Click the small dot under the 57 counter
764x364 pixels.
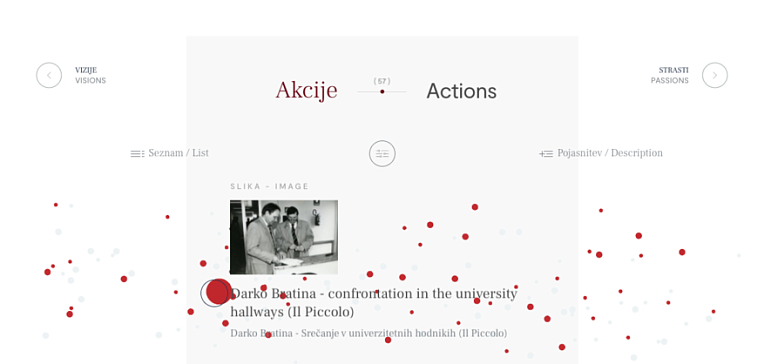382,92
